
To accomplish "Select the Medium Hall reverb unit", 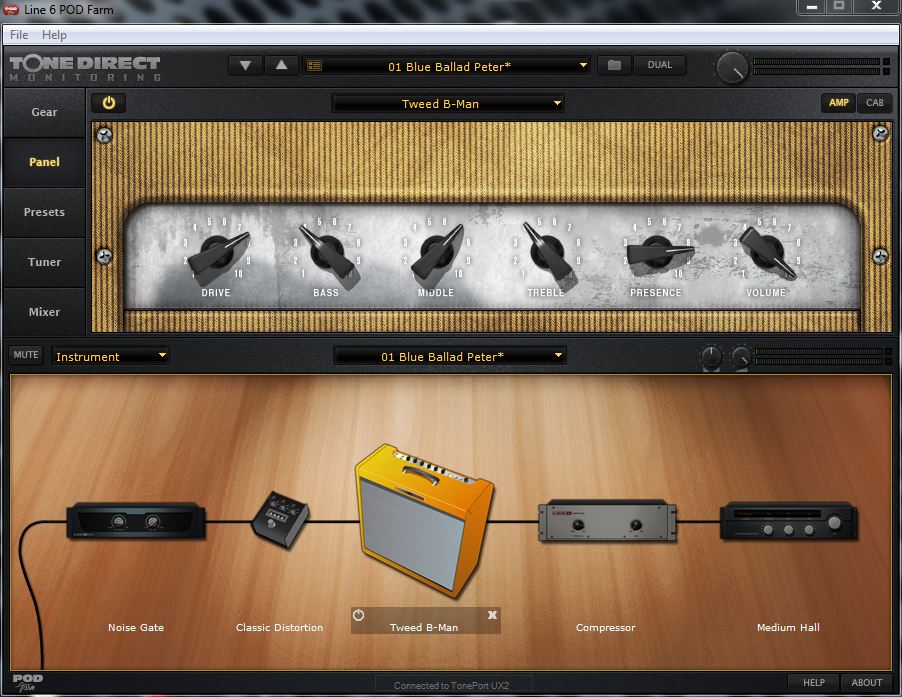I will [x=789, y=521].
